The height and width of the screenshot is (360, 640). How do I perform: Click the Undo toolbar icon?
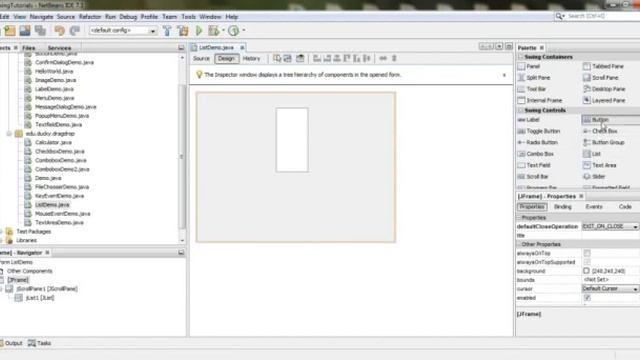(x=60, y=31)
